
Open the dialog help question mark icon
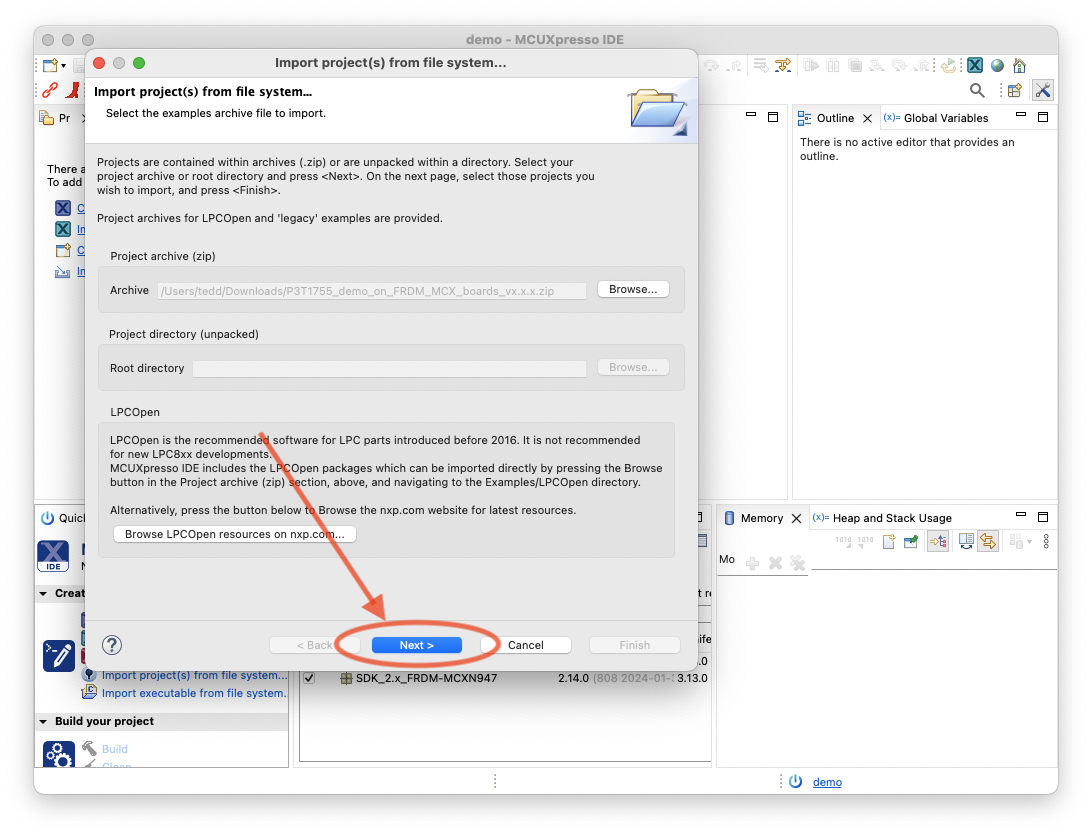click(112, 645)
